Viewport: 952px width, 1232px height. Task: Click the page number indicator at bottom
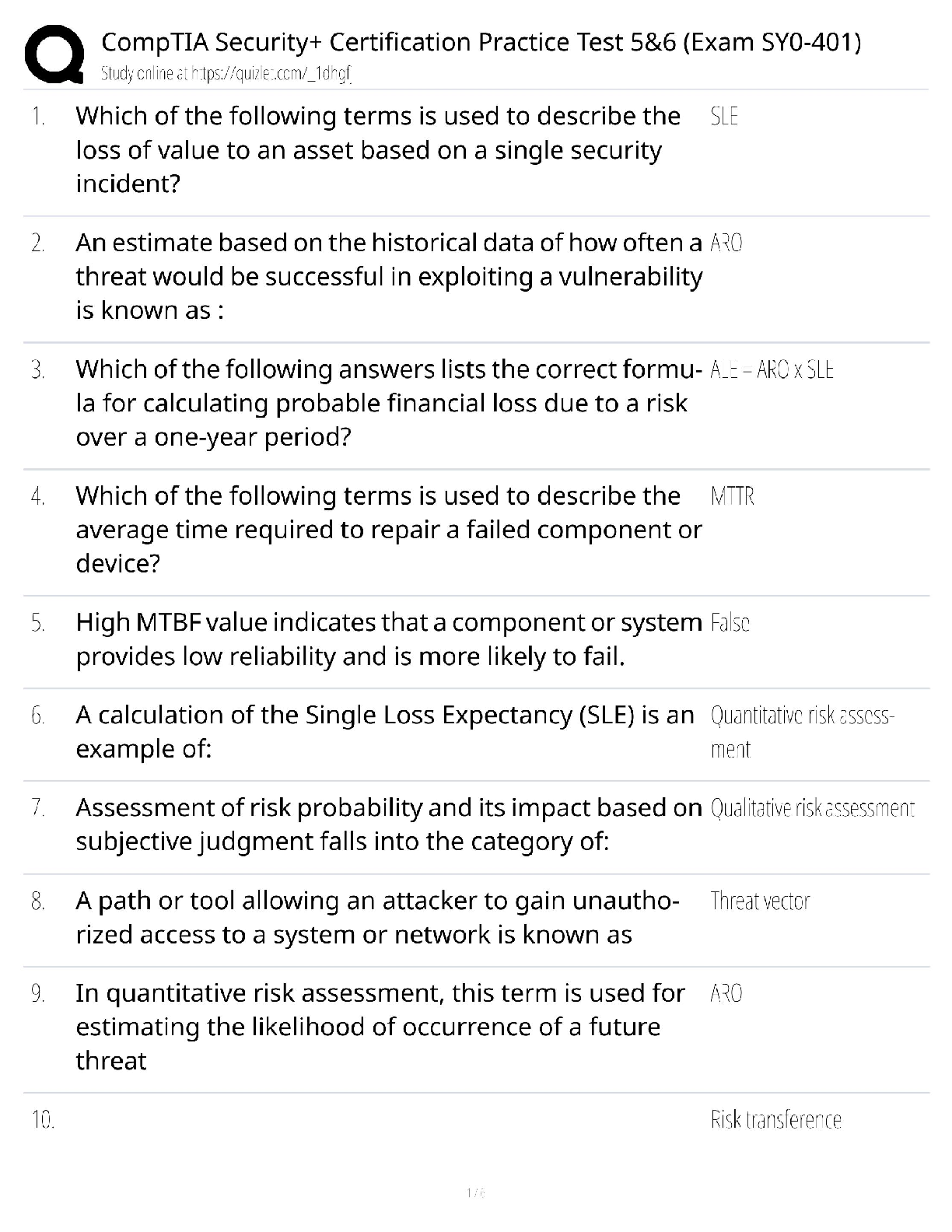[475, 1192]
